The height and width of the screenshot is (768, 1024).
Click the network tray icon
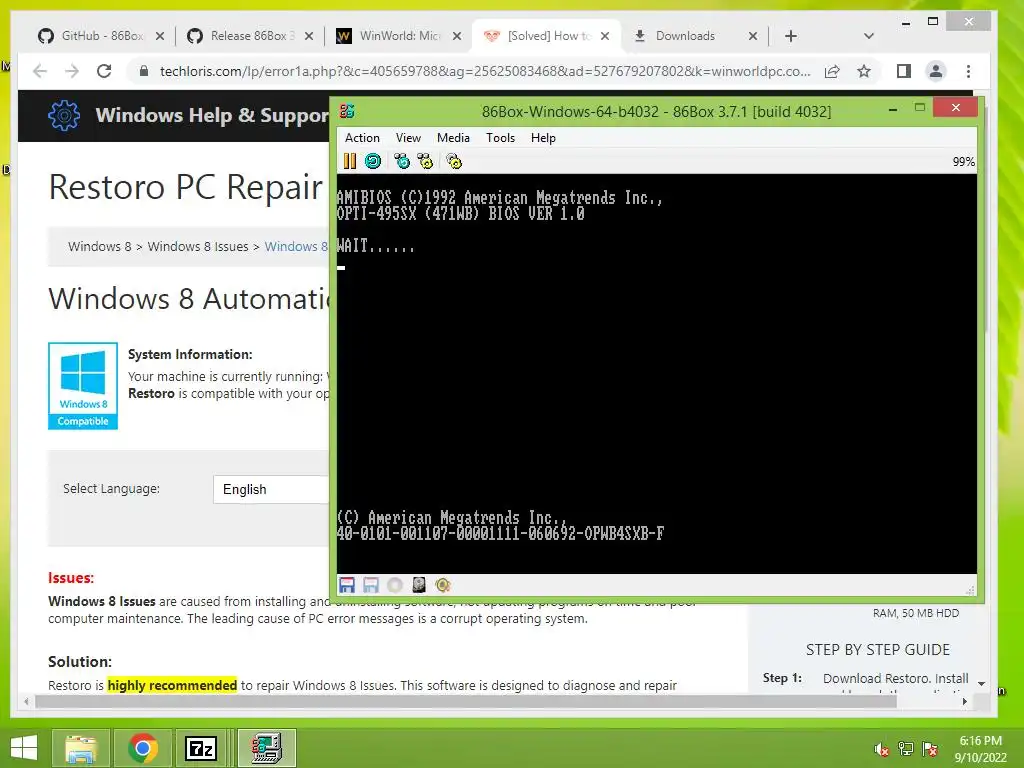click(905, 749)
